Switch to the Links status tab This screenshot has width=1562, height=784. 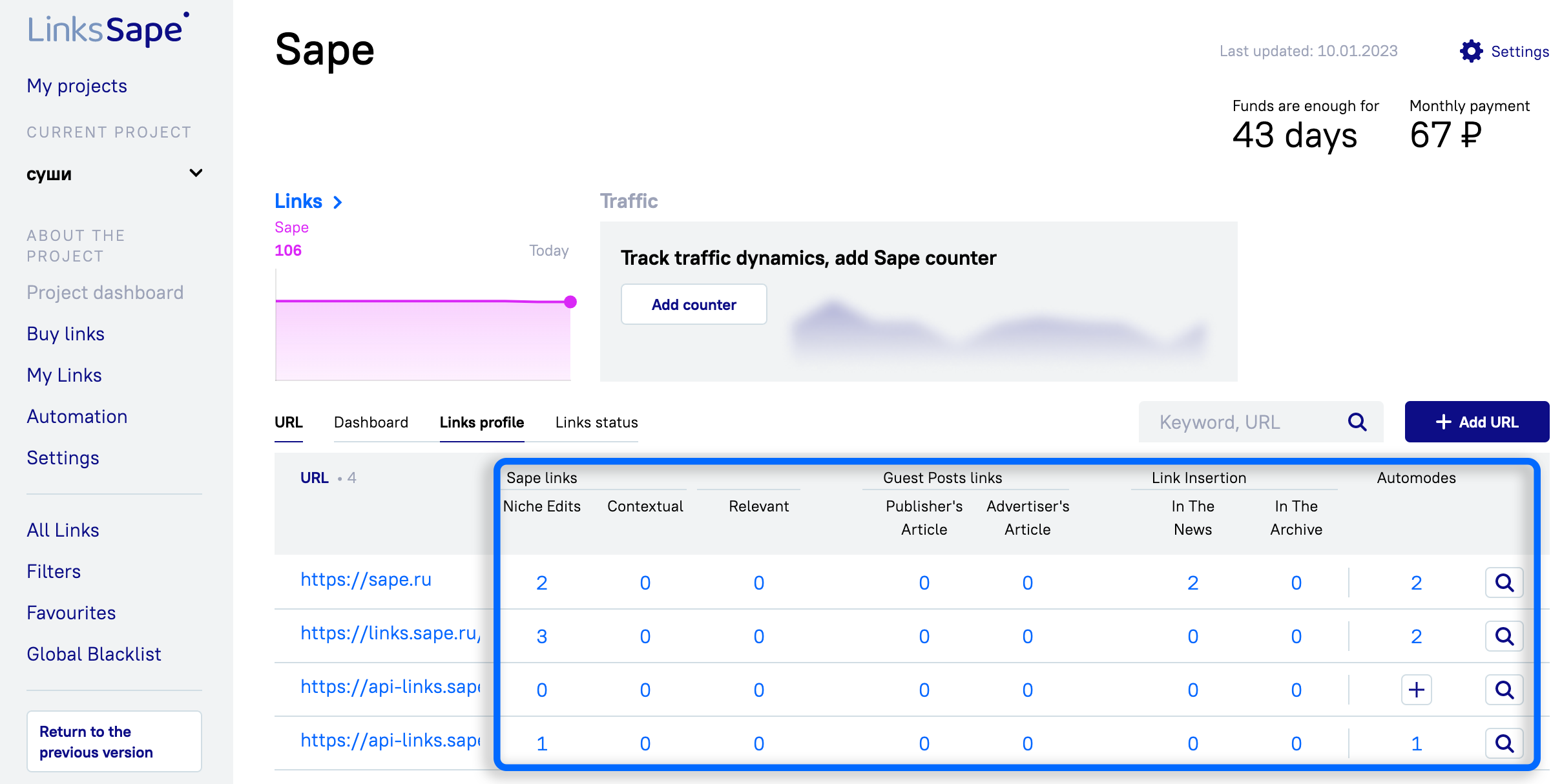596,422
